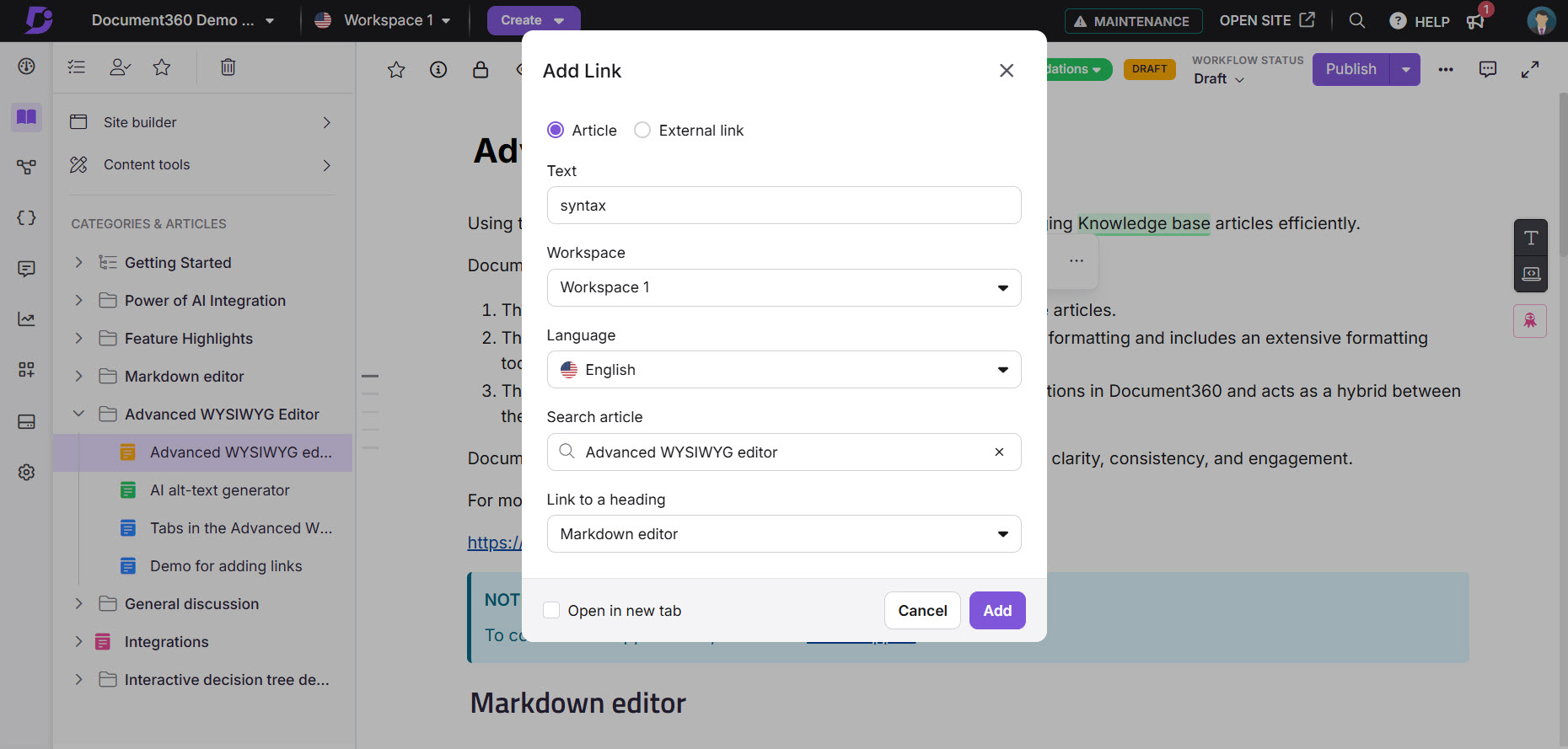
Task: Select the Documentation book icon
Action: click(26, 116)
